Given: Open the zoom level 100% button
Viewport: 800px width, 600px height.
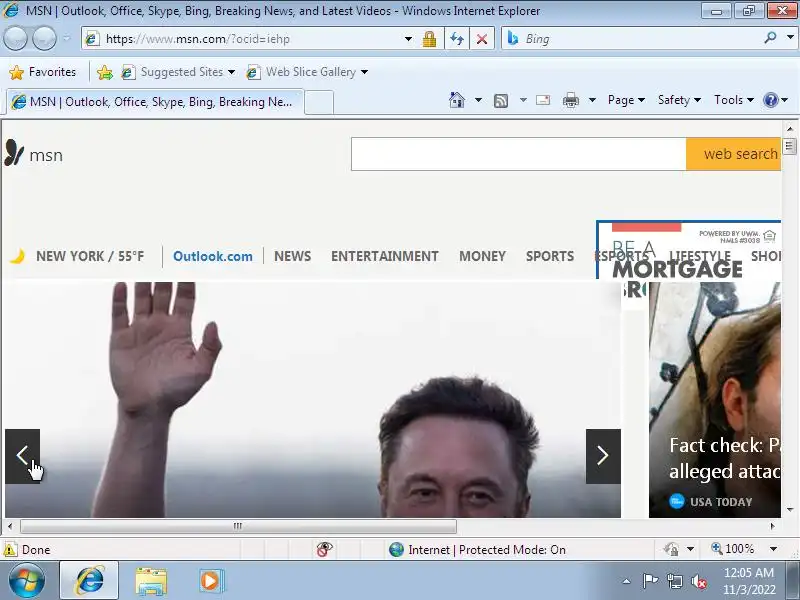Looking at the screenshot, I should tap(733, 549).
